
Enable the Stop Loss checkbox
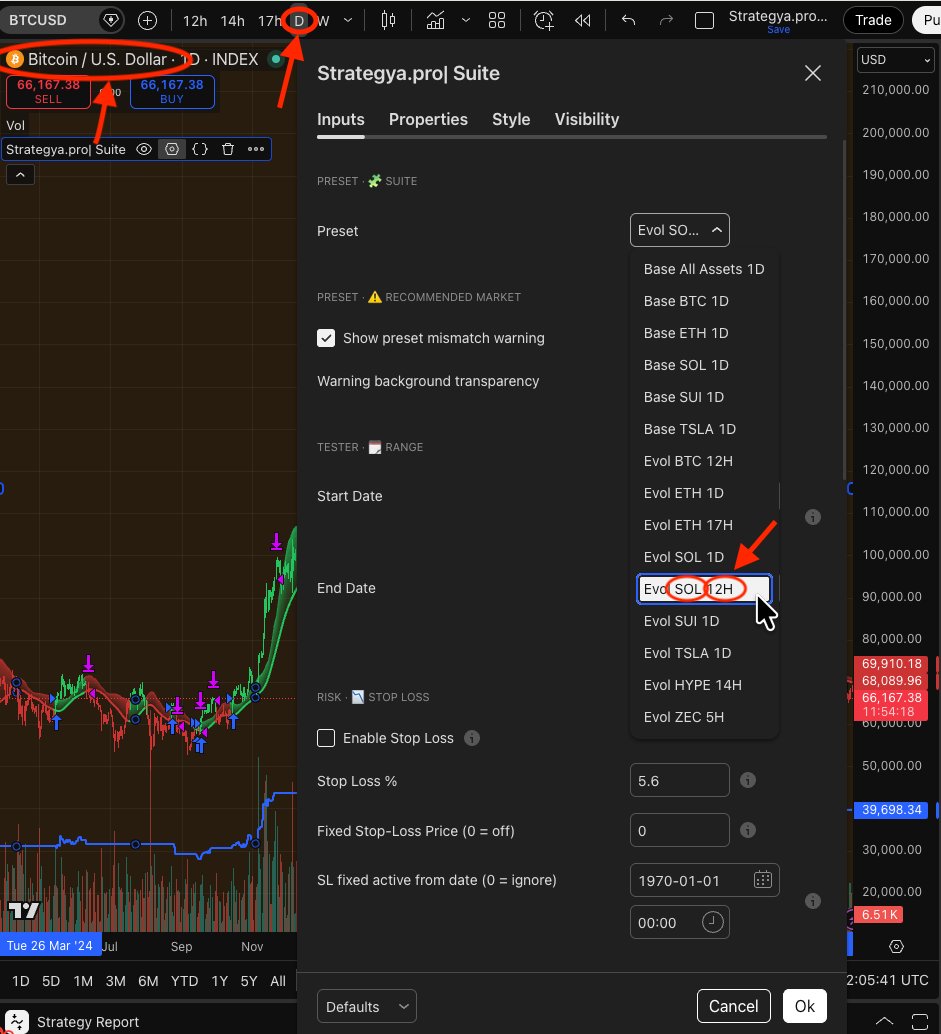[326, 738]
